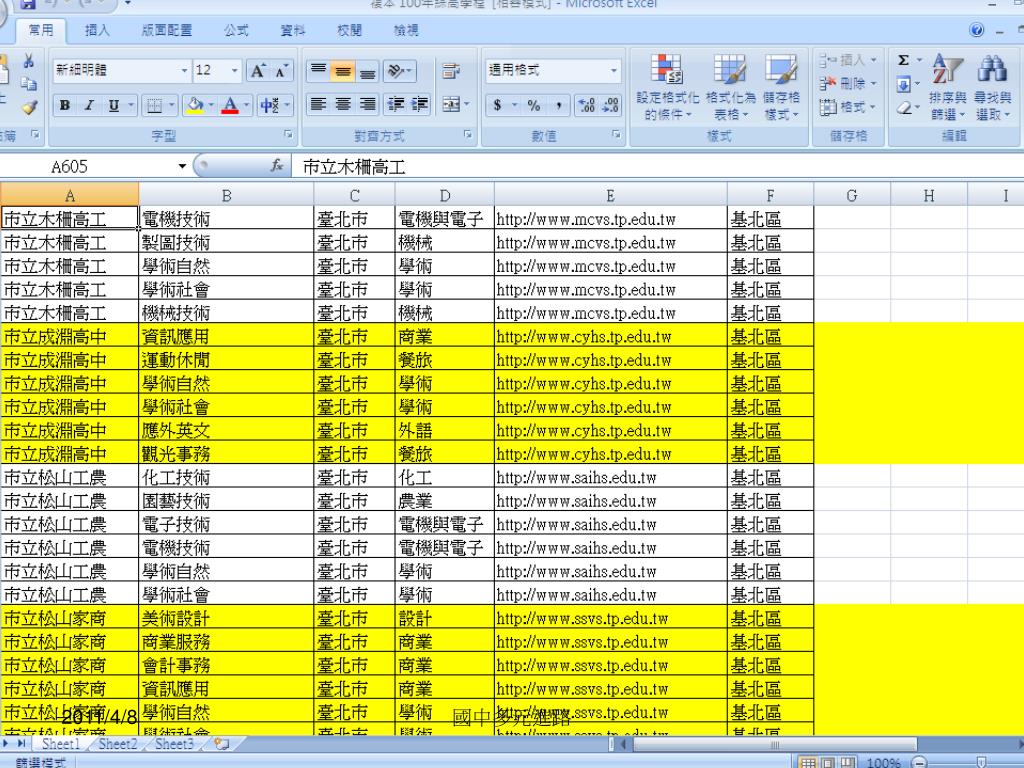
Task: Select the Sheet2 worksheet tab
Action: [117, 745]
